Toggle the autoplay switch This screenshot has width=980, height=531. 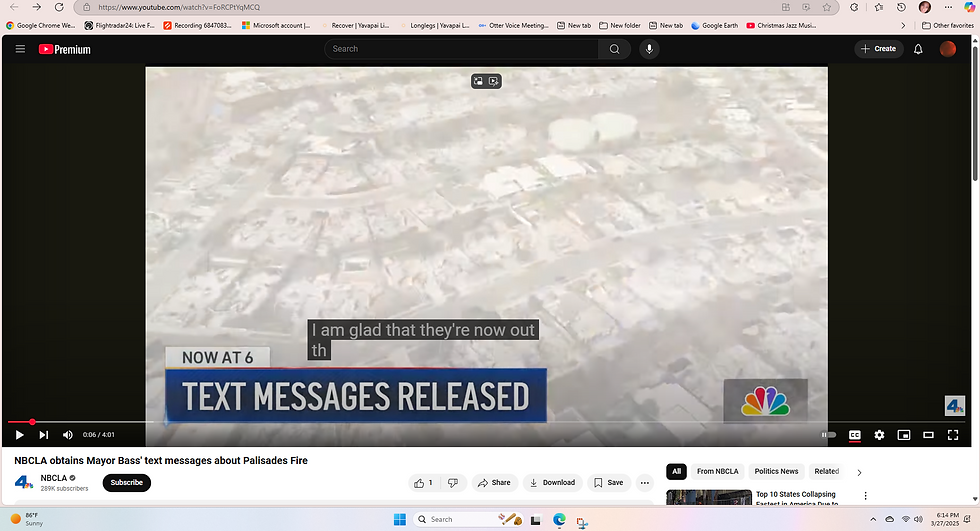(829, 435)
